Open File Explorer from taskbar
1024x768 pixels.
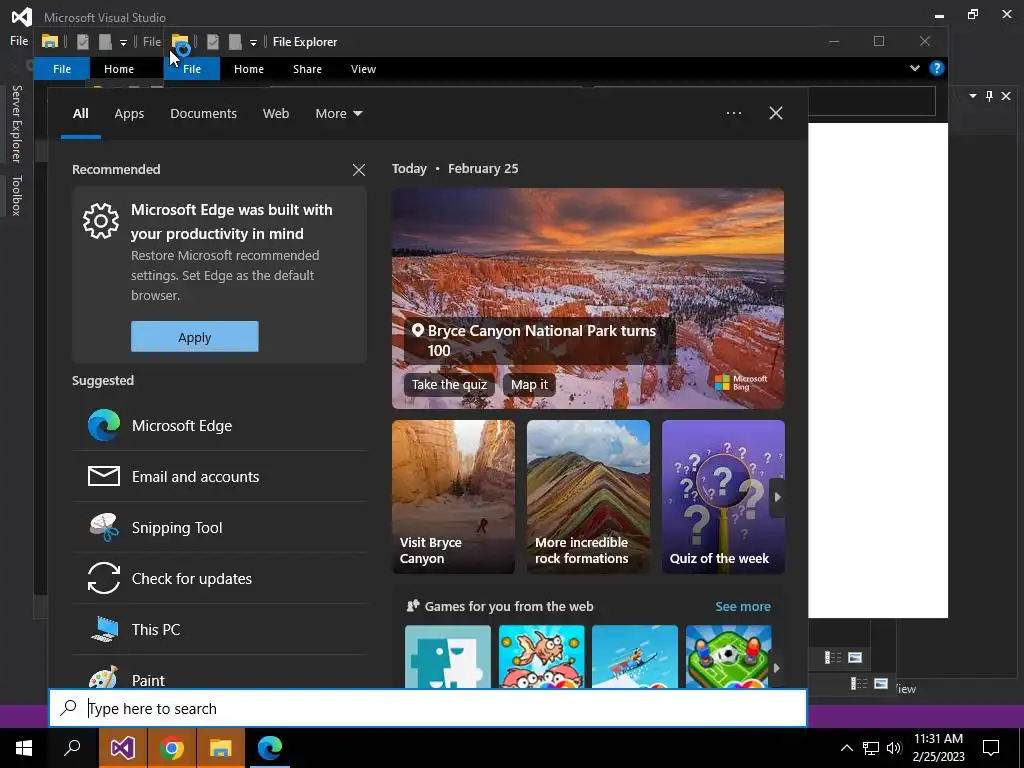pyautogui.click(x=221, y=748)
